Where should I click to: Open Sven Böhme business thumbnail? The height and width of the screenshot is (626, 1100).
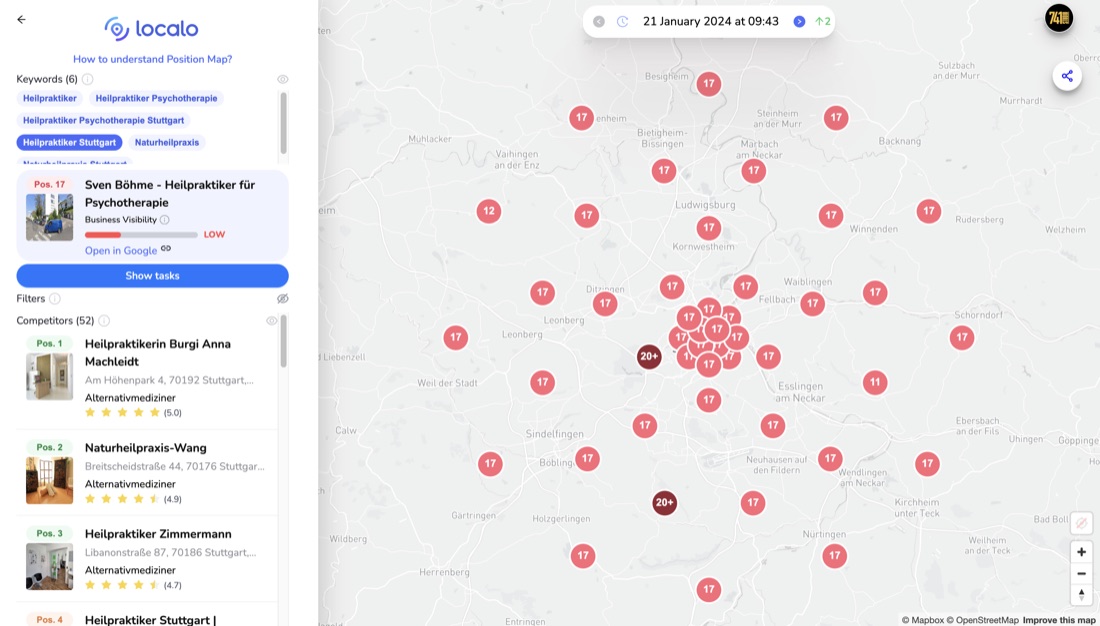pos(49,218)
